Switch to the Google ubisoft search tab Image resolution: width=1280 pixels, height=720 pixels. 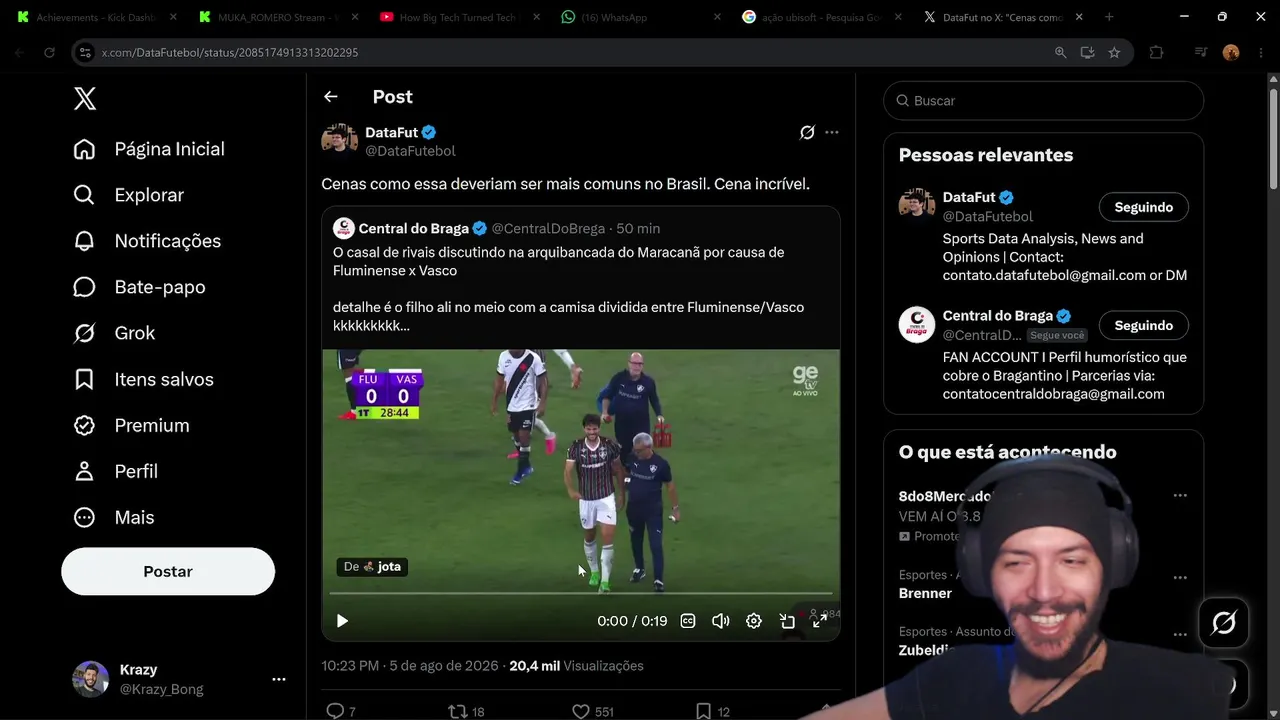[x=822, y=17]
